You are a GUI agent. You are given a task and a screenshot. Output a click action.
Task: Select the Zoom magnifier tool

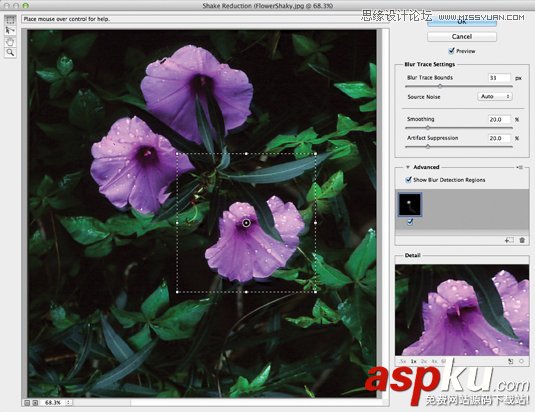pyautogui.click(x=10, y=53)
